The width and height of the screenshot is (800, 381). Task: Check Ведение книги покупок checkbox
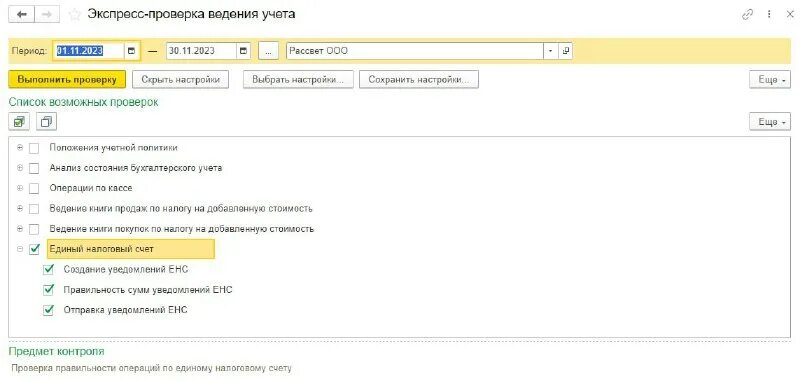[34, 229]
